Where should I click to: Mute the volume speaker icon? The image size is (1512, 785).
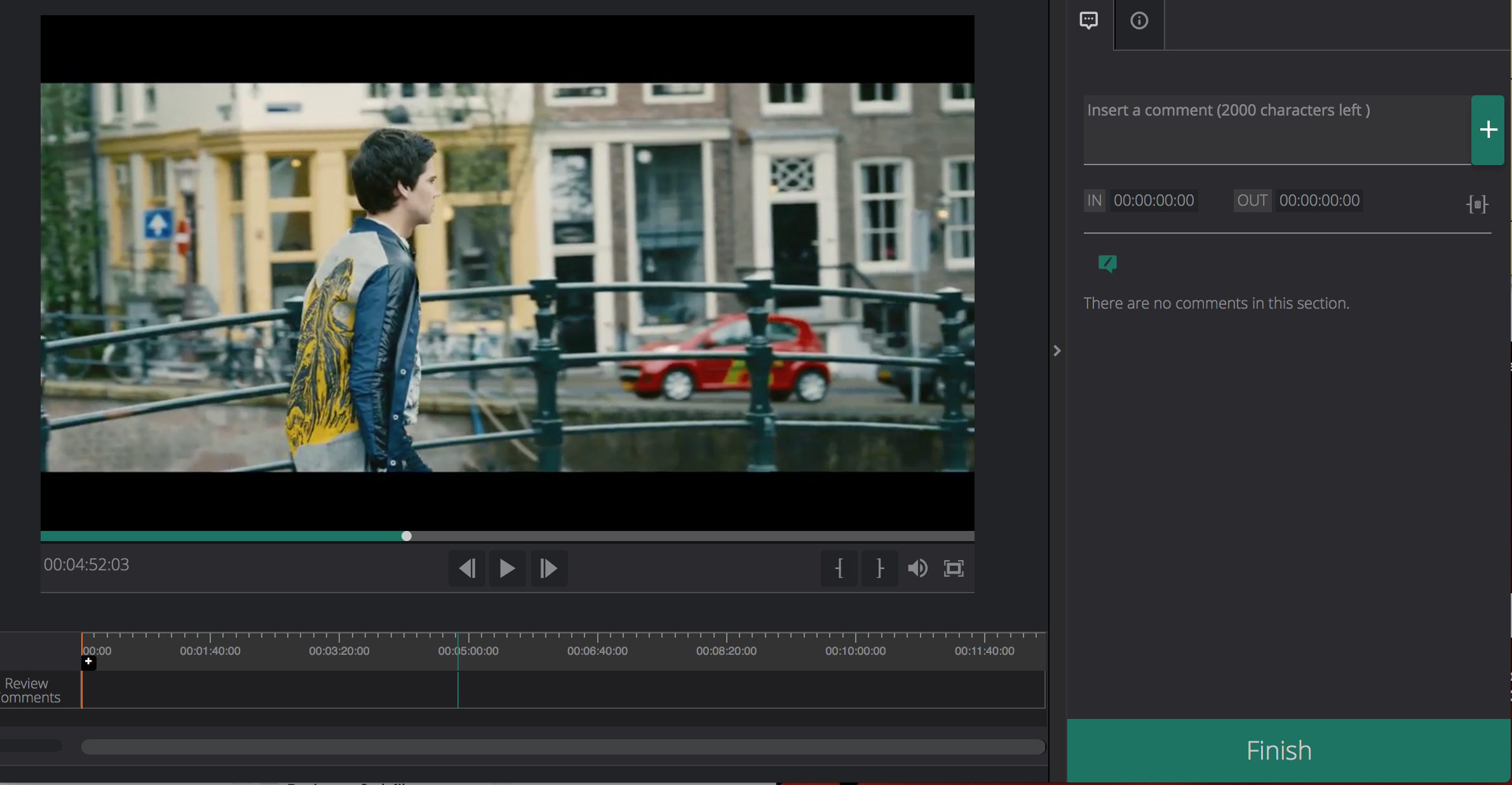tap(917, 568)
